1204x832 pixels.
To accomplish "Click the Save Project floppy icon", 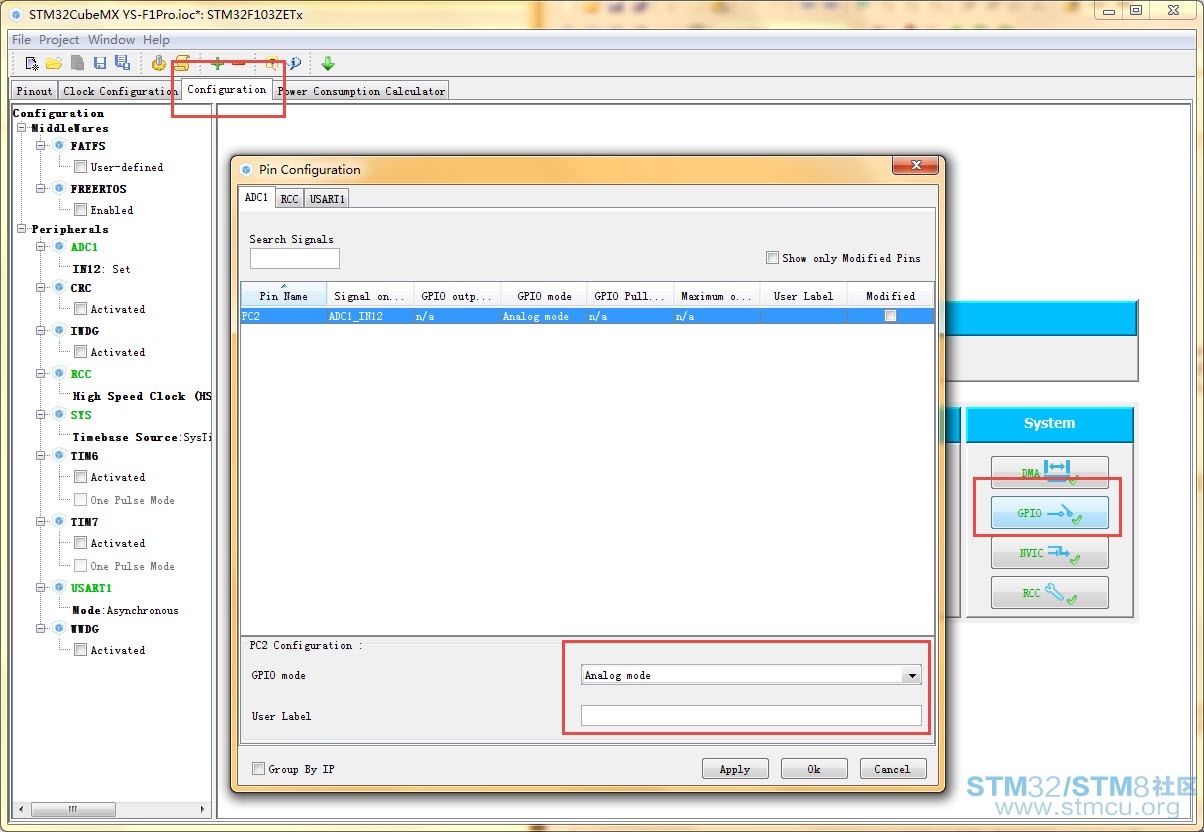I will pos(100,63).
